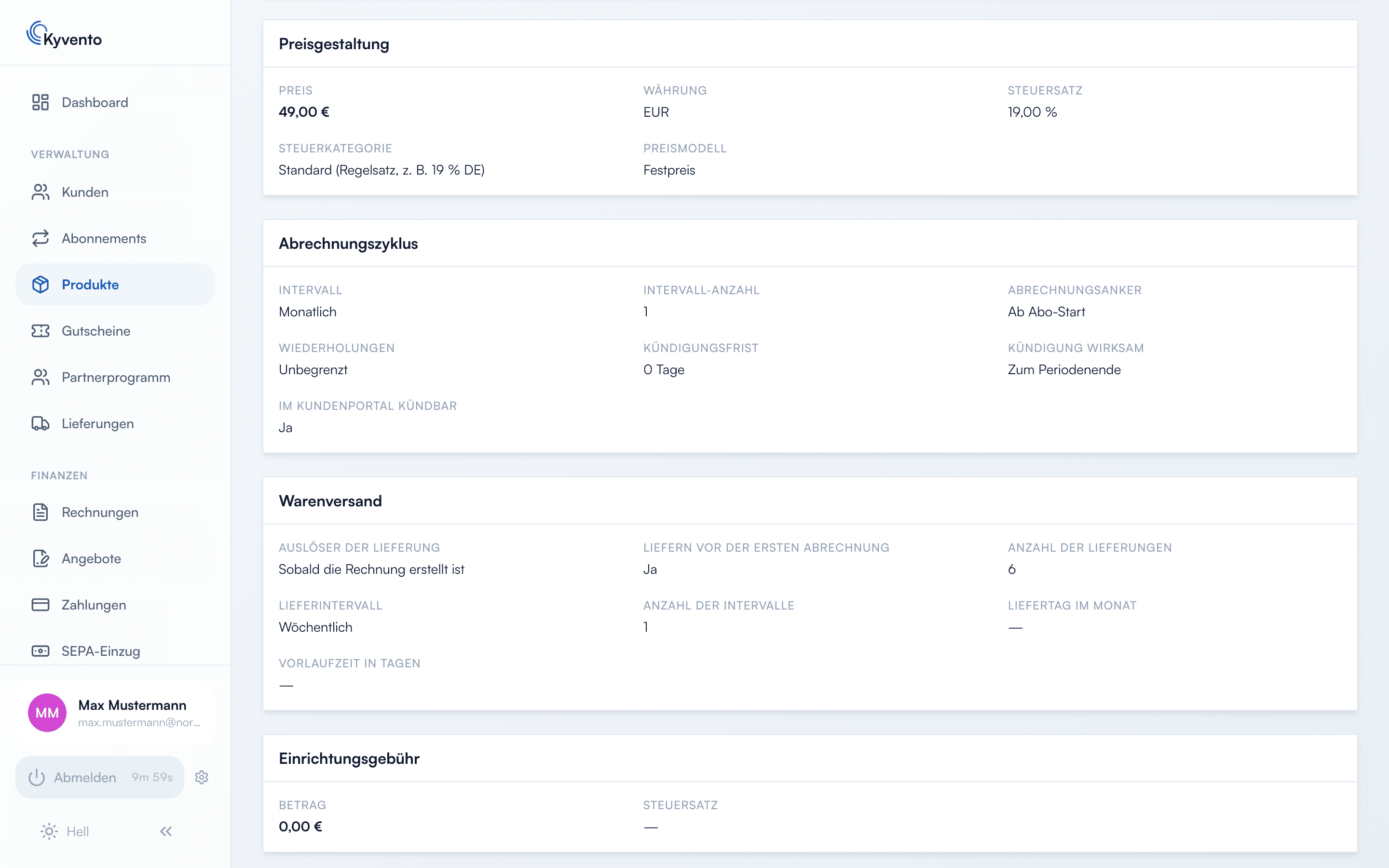
Task: Click the Intervall value Monatlich
Action: pyautogui.click(x=307, y=312)
